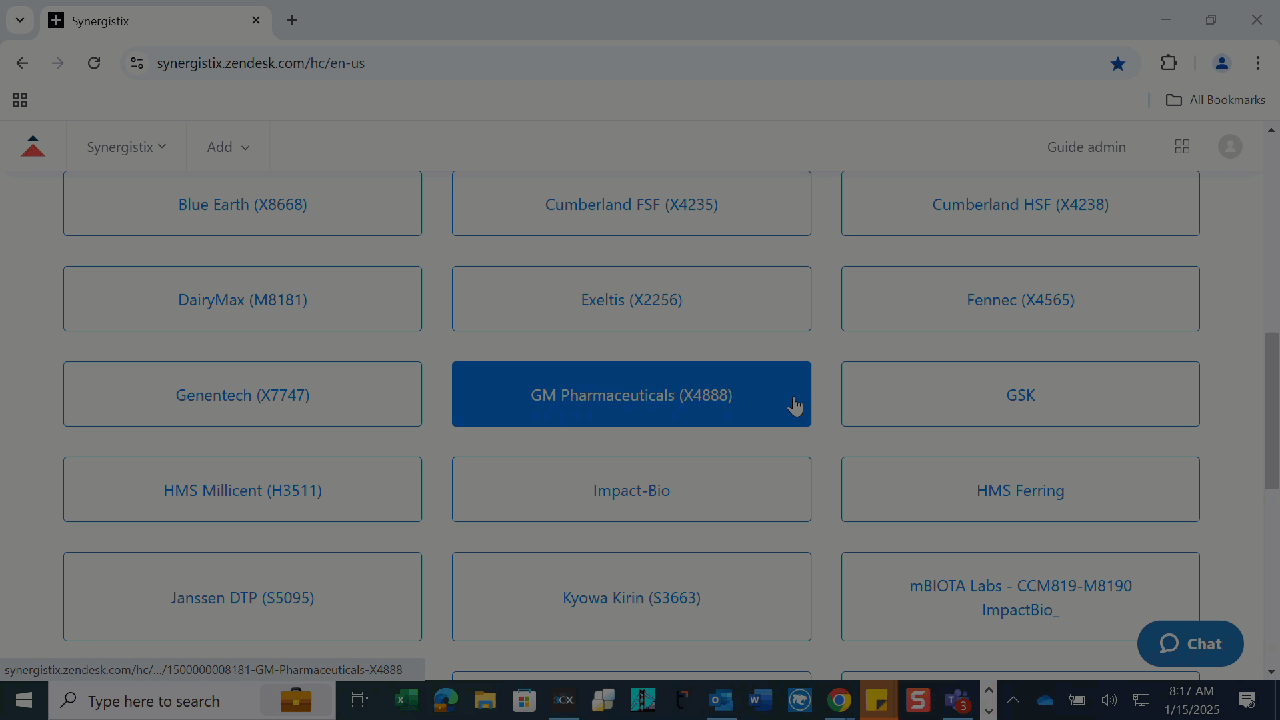
Task: Launch Excel from taskbar
Action: (x=405, y=700)
